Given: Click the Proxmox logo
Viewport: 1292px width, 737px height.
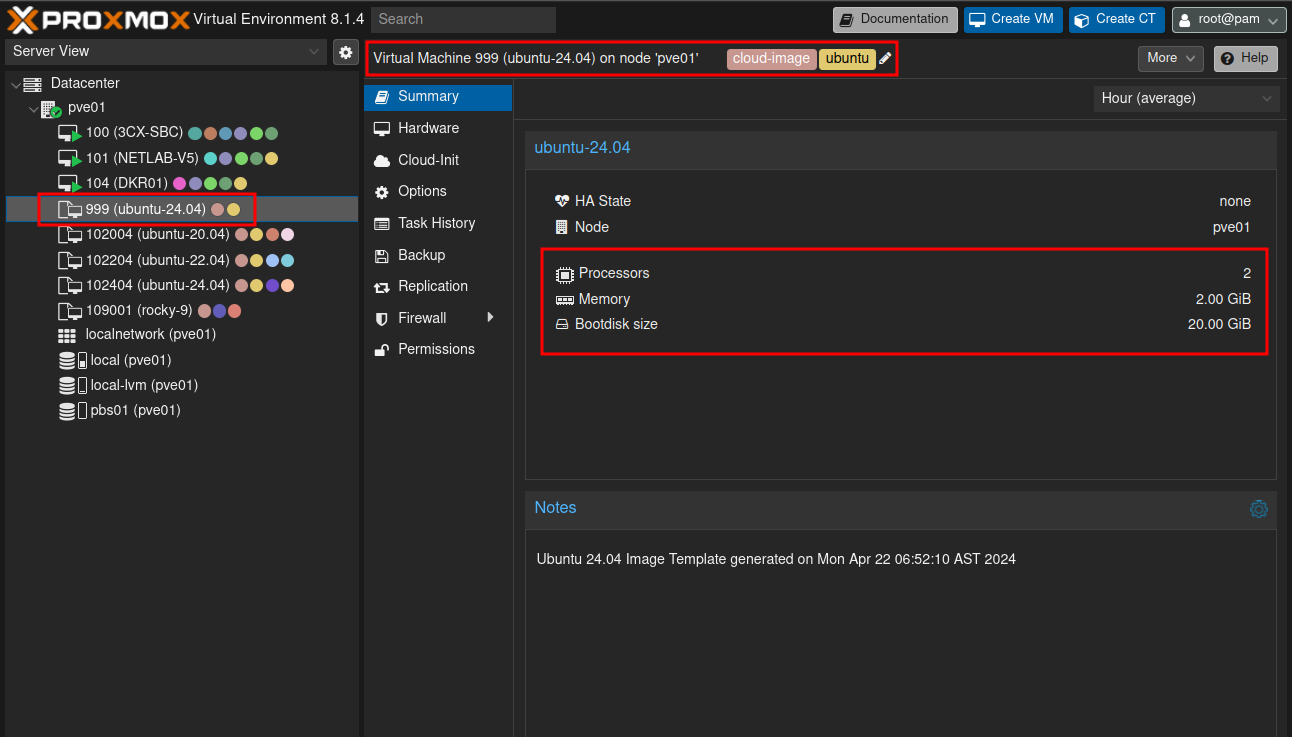Looking at the screenshot, I should (x=97, y=19).
